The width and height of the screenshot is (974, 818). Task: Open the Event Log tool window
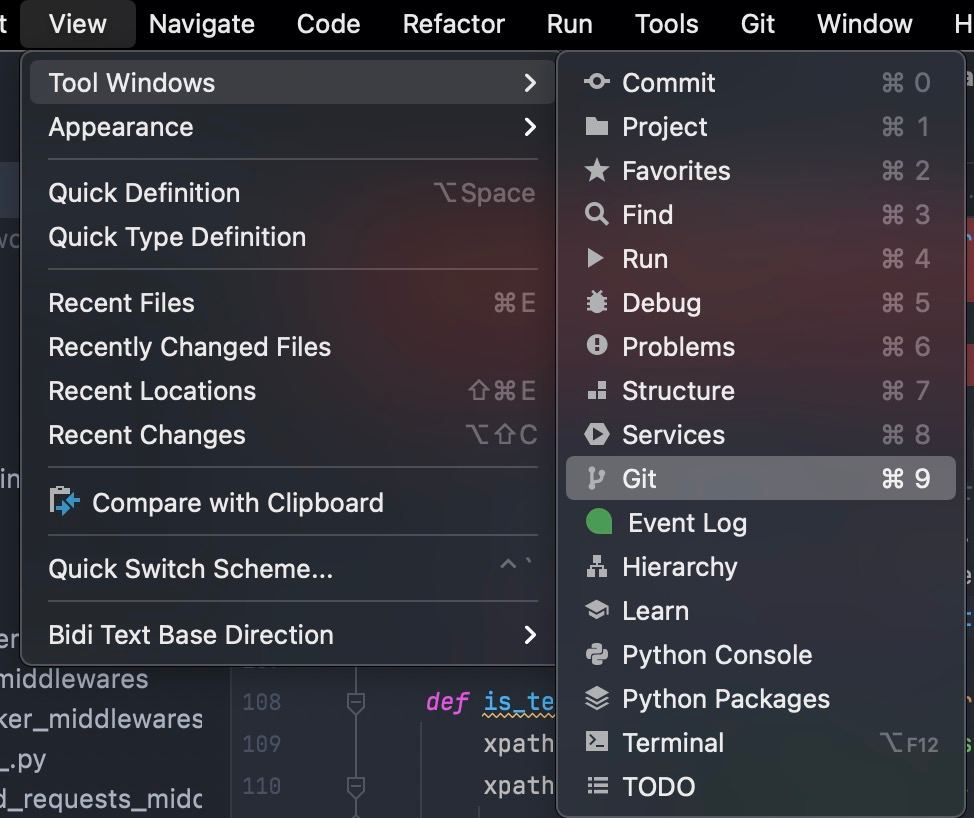[x=687, y=523]
